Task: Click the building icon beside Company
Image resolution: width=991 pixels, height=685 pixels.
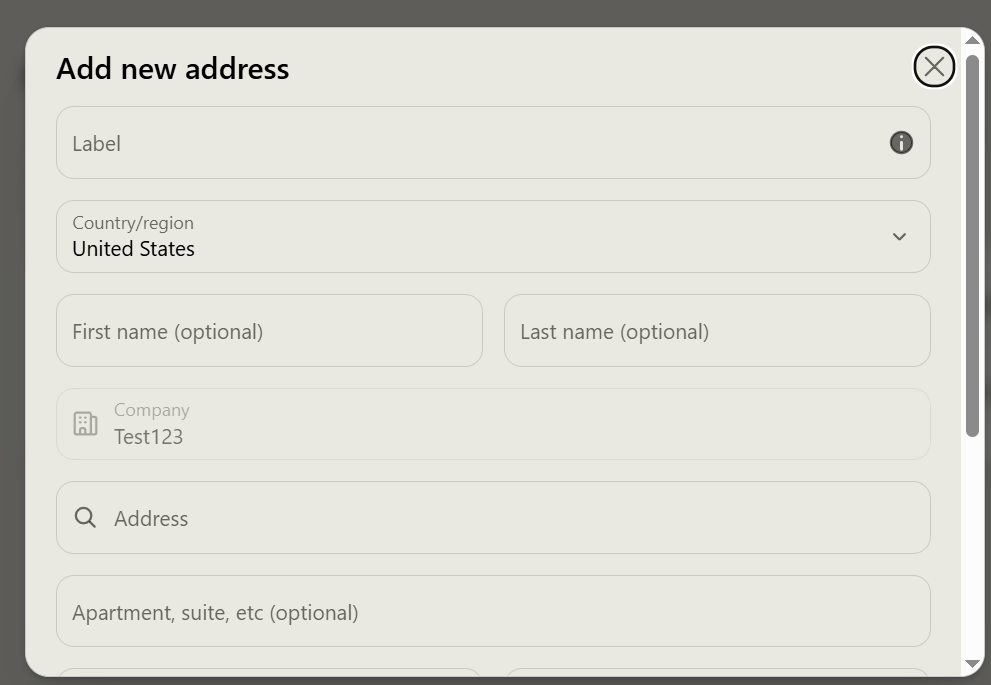Action: pyautogui.click(x=85, y=423)
